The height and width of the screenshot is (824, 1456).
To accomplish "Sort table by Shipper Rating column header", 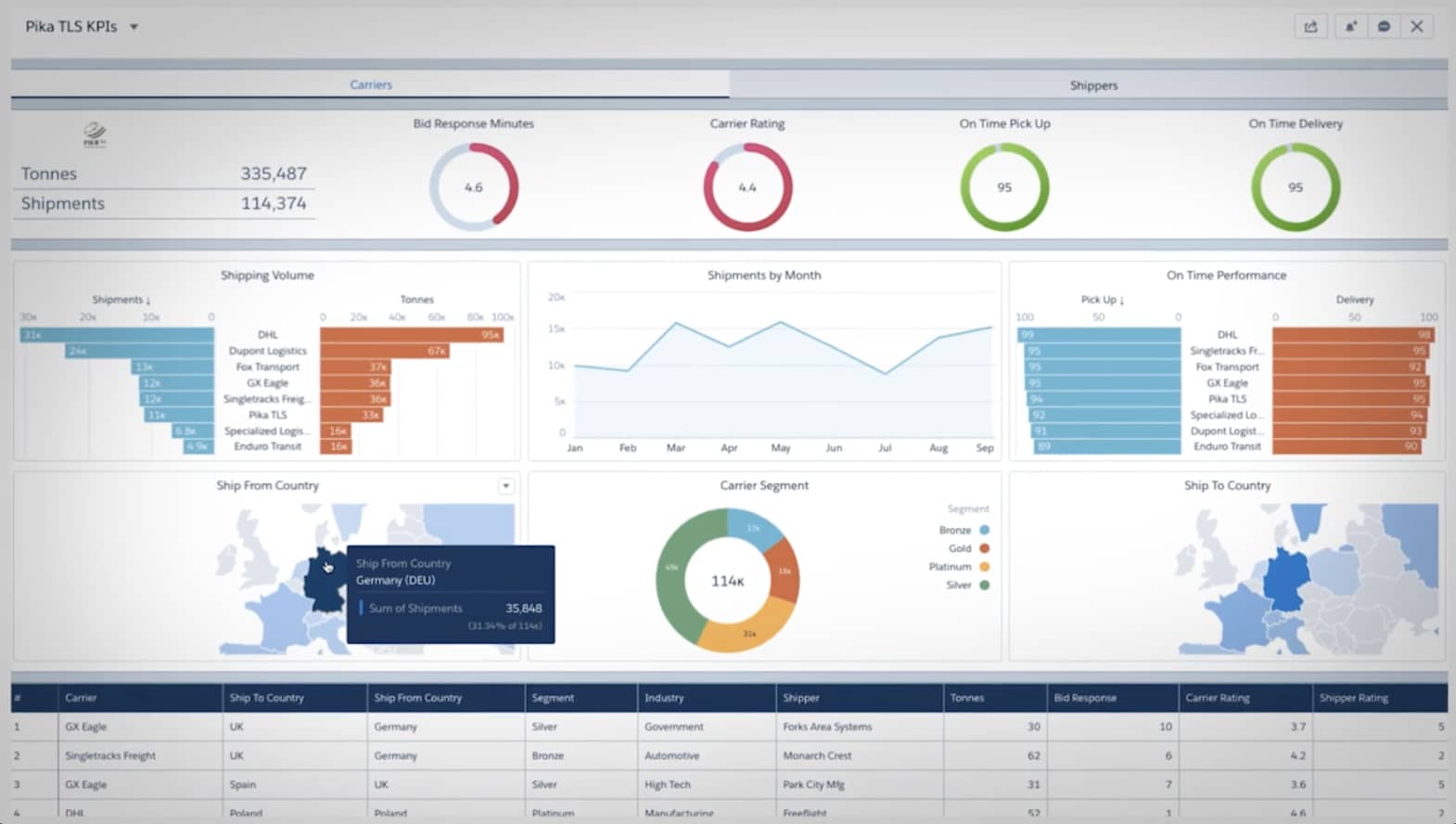I will [x=1380, y=698].
